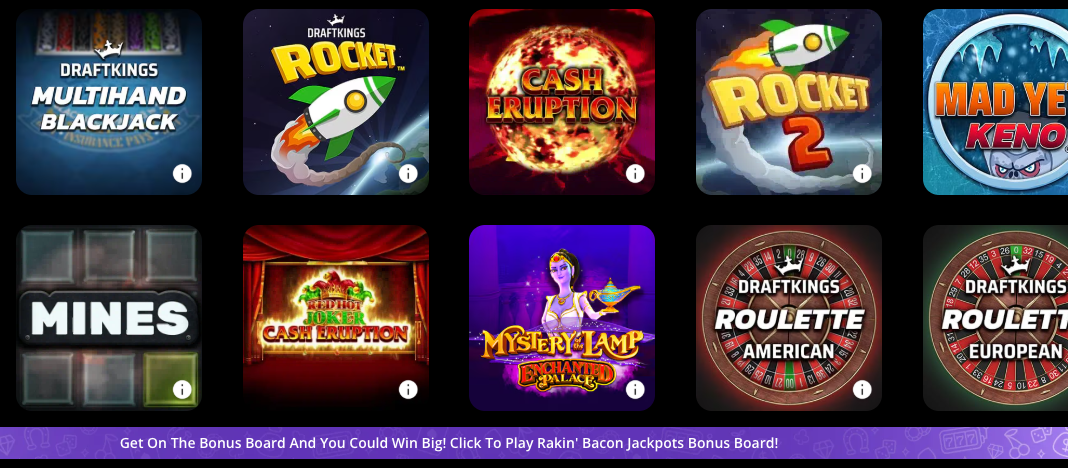The height and width of the screenshot is (468, 1068).
Task: Open the Mad Yeti Keno game
Action: point(995,102)
